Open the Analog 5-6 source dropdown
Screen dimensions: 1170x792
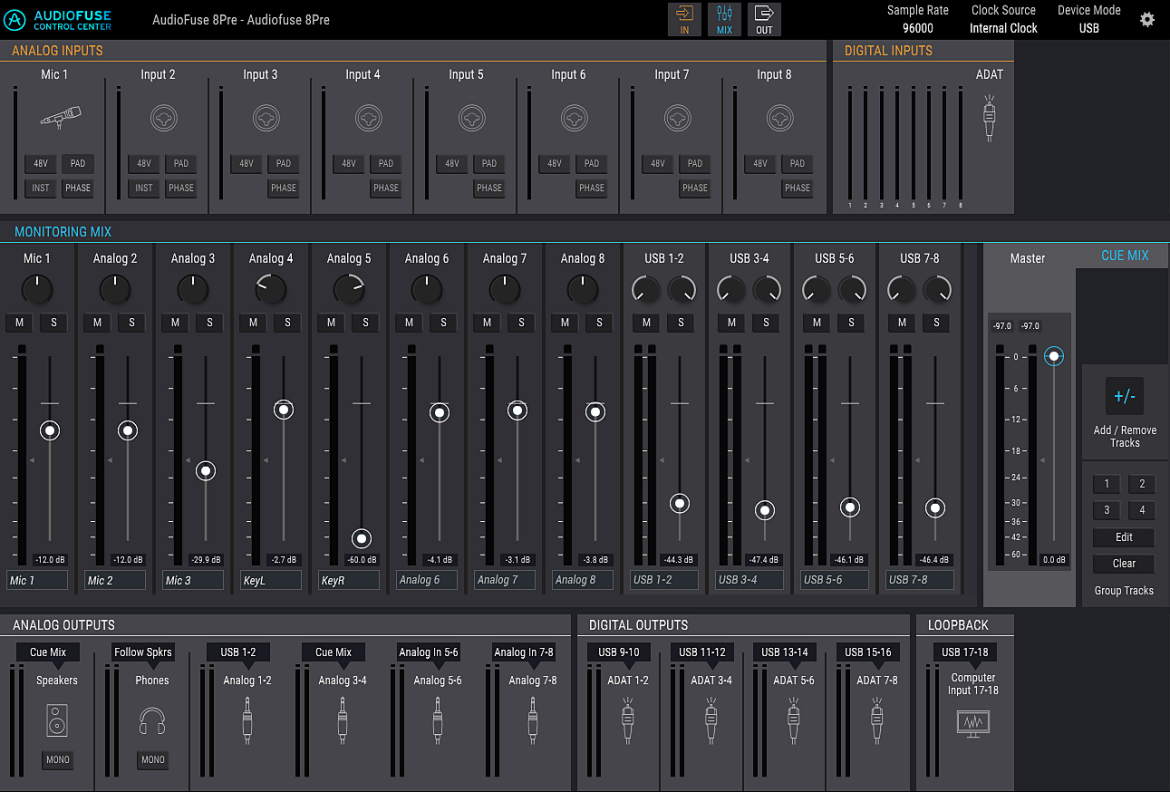click(428, 652)
